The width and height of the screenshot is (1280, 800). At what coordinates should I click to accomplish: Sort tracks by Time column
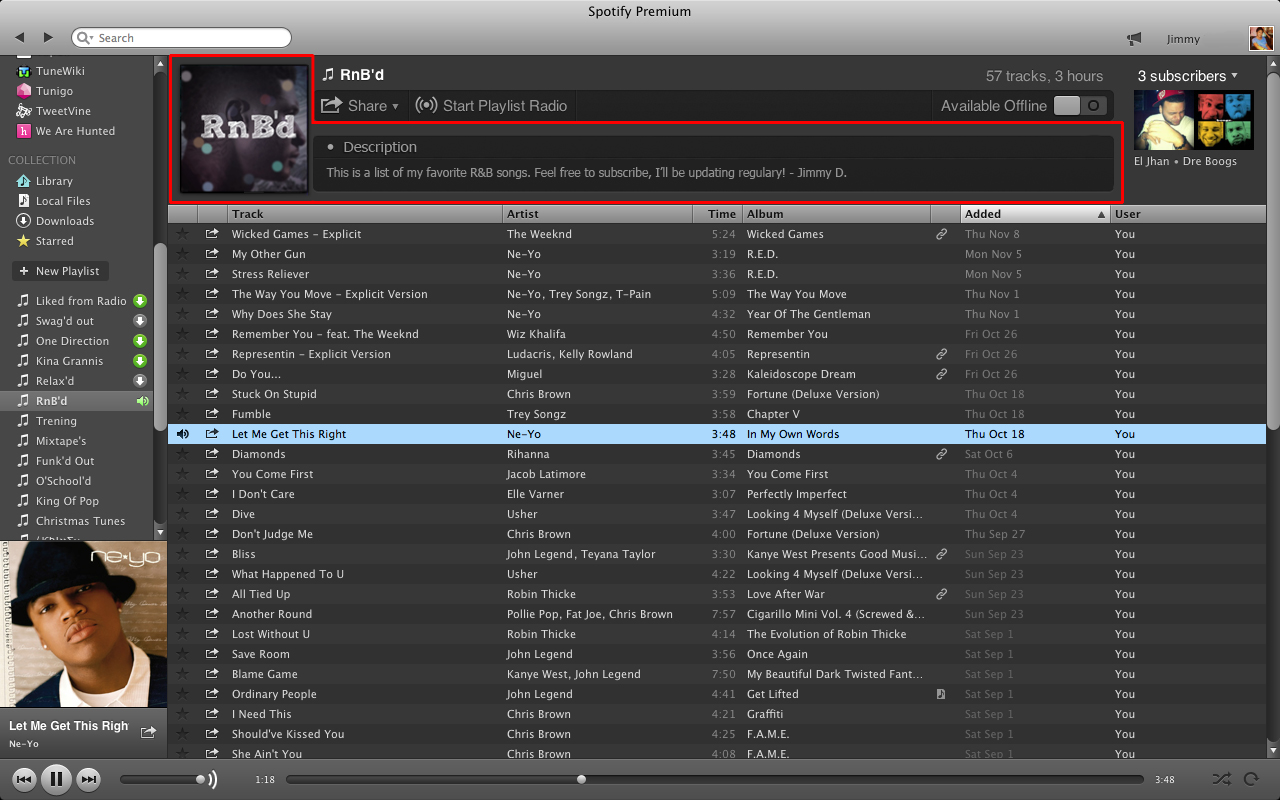[717, 214]
